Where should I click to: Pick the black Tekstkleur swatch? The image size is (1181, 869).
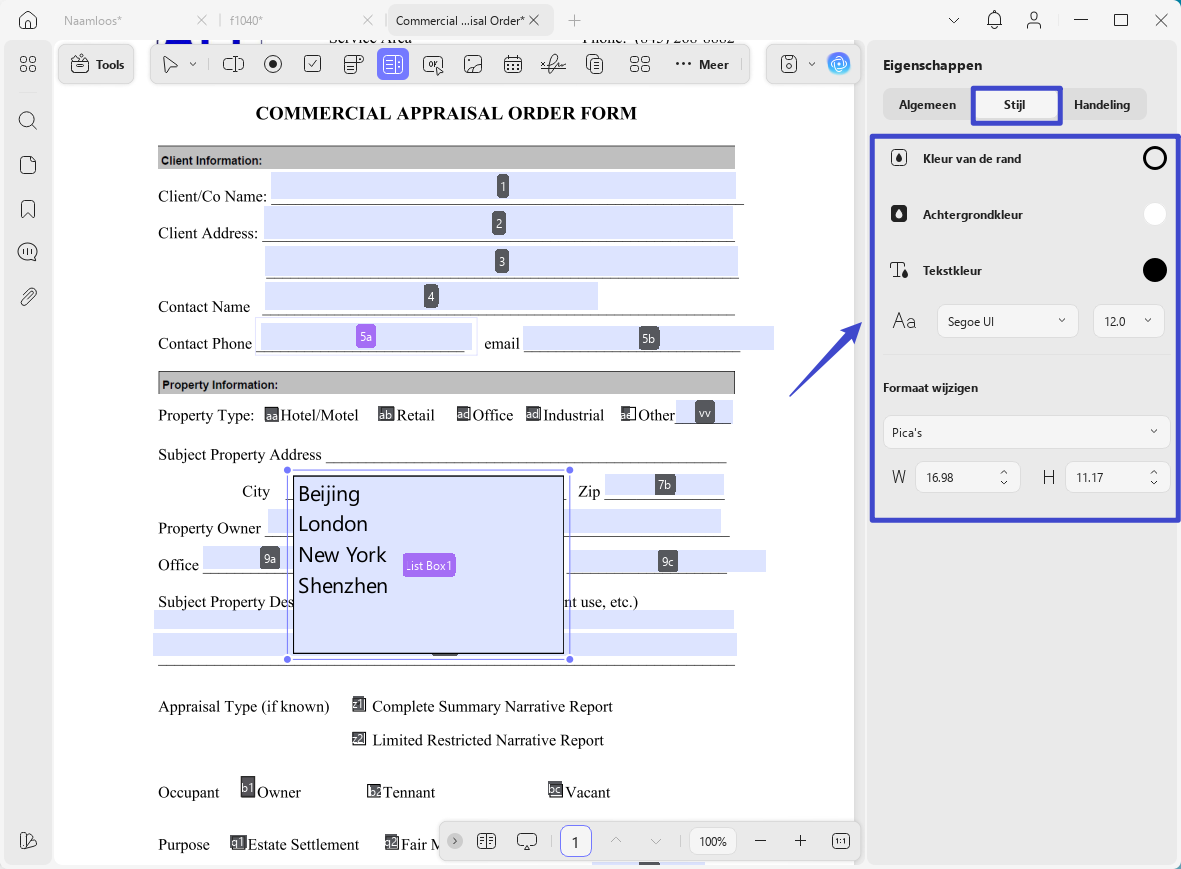[1154, 270]
